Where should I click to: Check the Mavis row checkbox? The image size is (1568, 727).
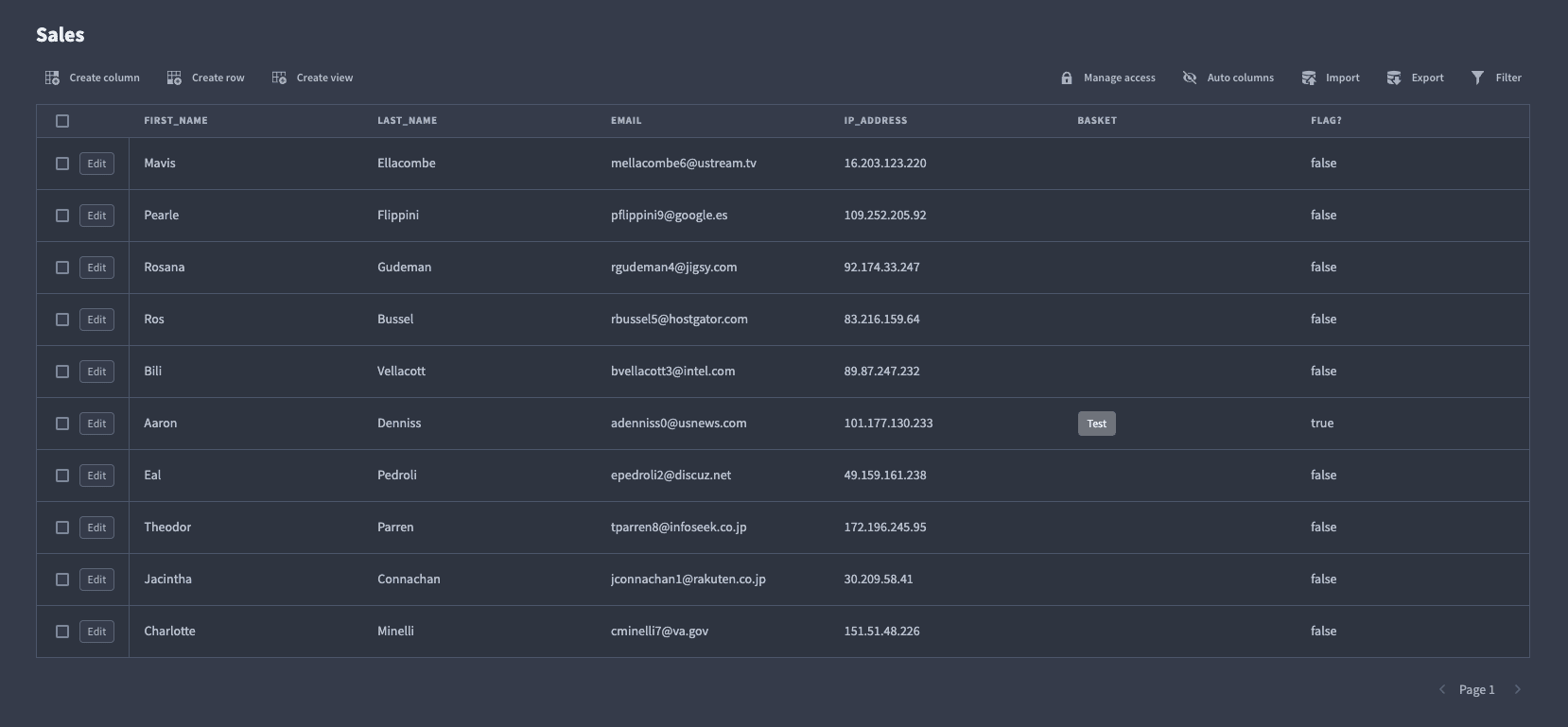[62, 164]
